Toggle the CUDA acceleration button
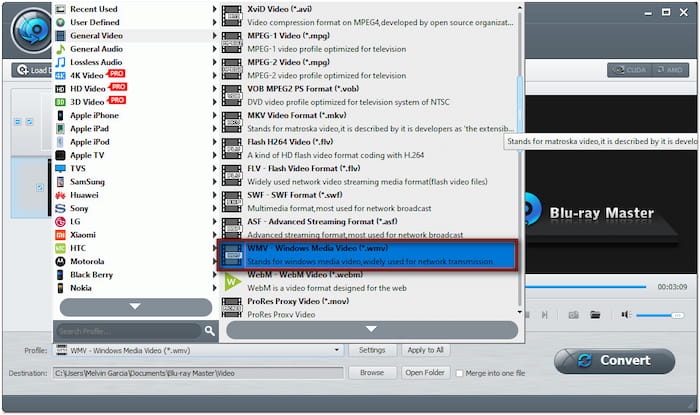This screenshot has width=700, height=415. tap(628, 70)
